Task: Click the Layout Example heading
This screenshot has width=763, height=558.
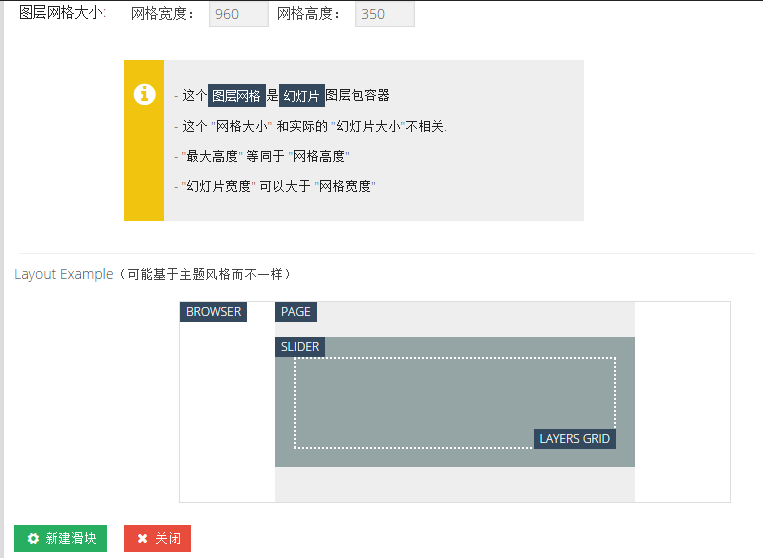Action: [x=63, y=274]
